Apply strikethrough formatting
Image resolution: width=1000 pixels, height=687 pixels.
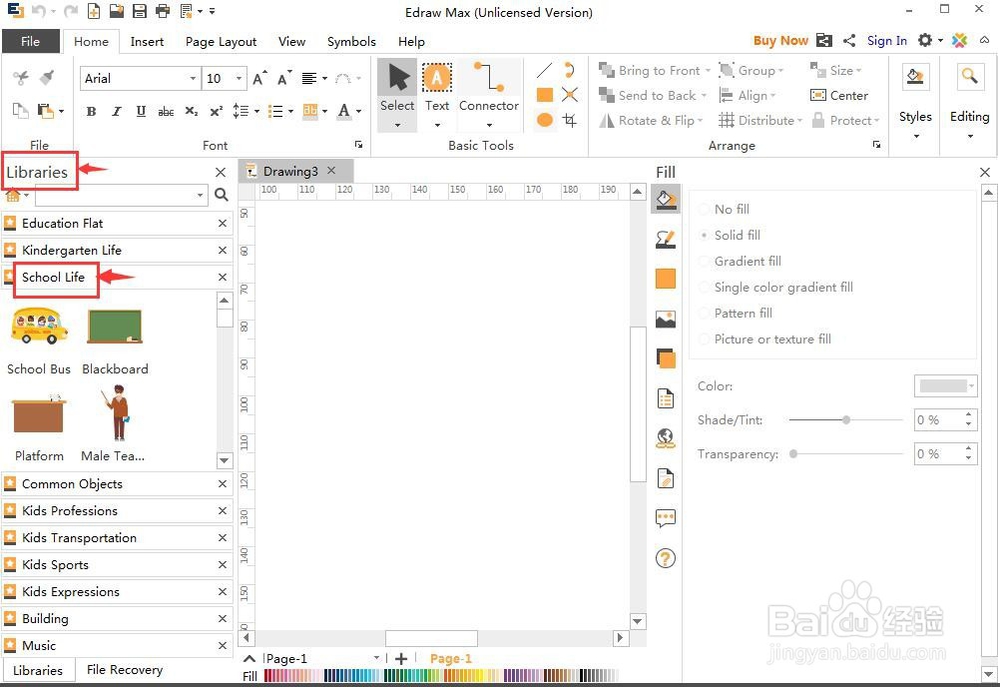pyautogui.click(x=166, y=112)
